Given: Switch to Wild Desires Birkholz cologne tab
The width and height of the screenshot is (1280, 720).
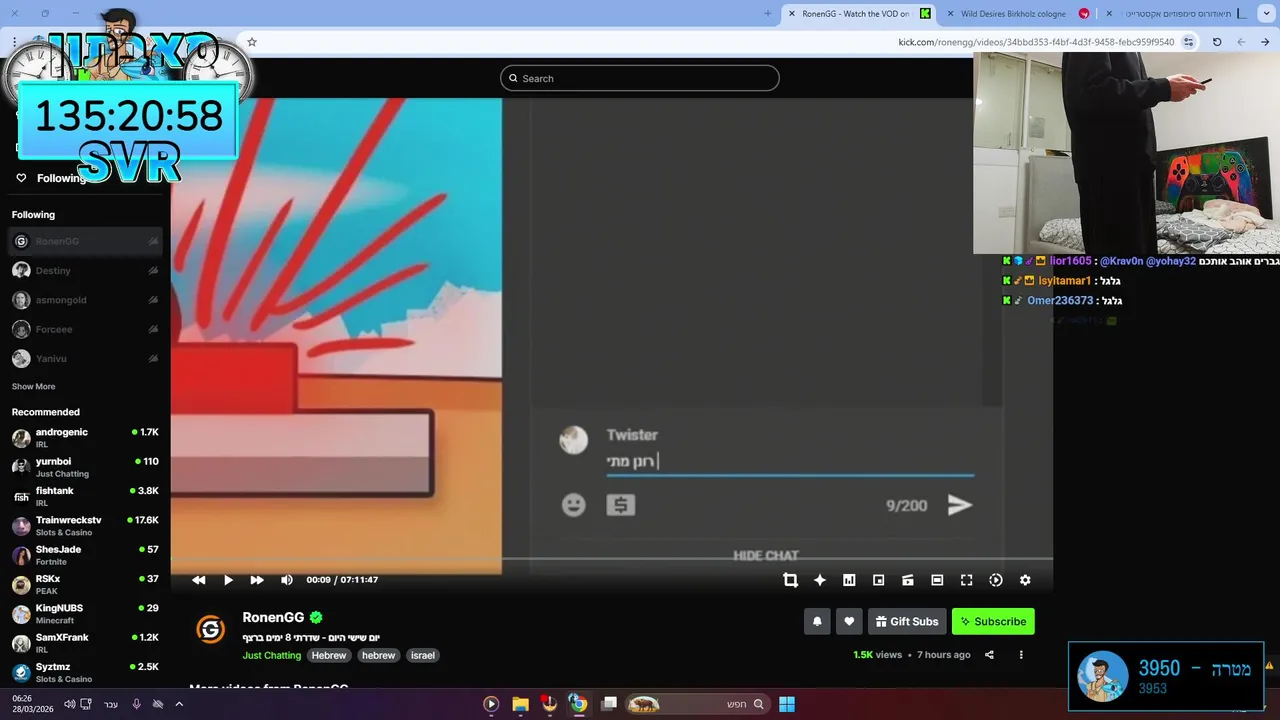Looking at the screenshot, I should point(1018,14).
